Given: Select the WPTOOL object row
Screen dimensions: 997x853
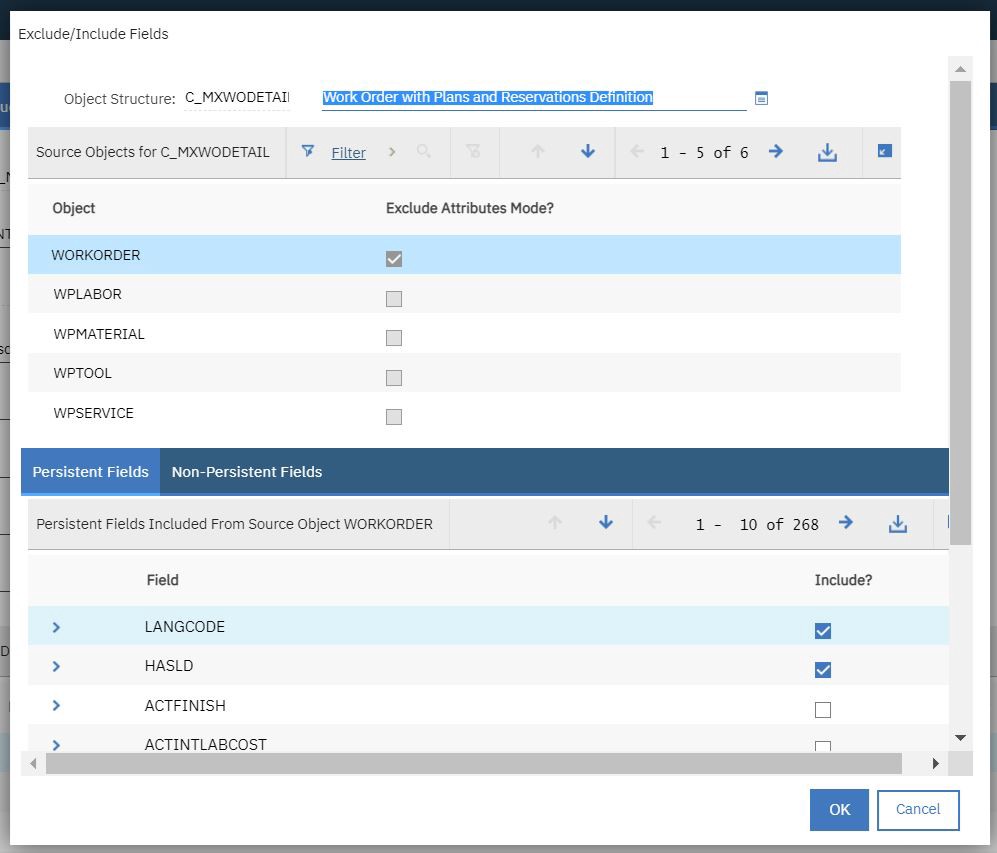Looking at the screenshot, I should click(x=464, y=373).
